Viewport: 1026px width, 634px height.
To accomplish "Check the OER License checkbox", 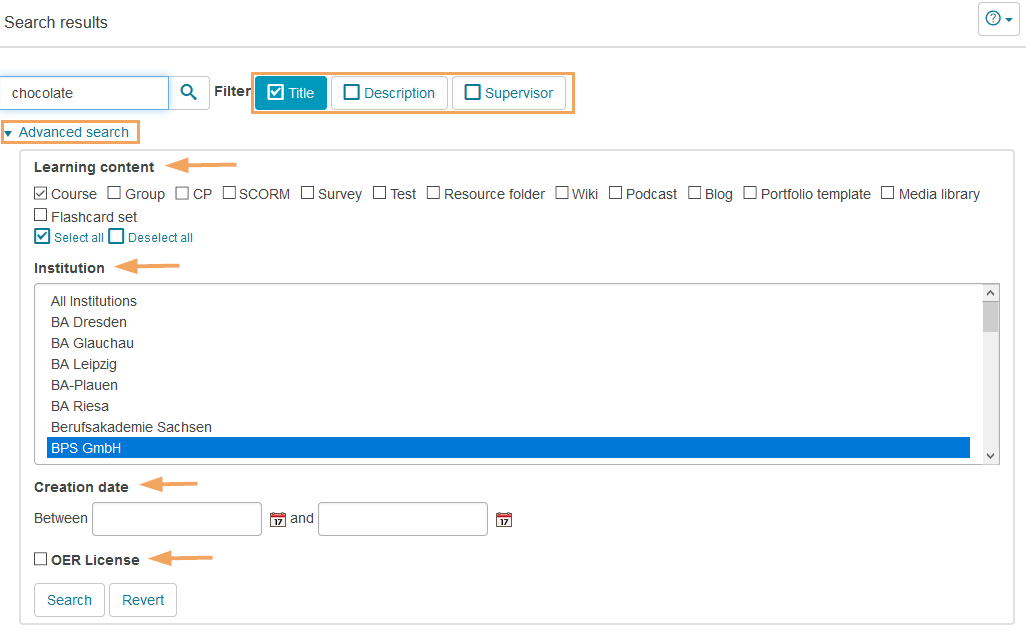I will [x=41, y=560].
